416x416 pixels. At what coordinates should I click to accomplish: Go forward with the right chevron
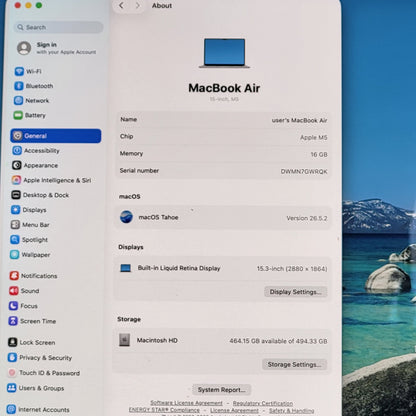137,5
